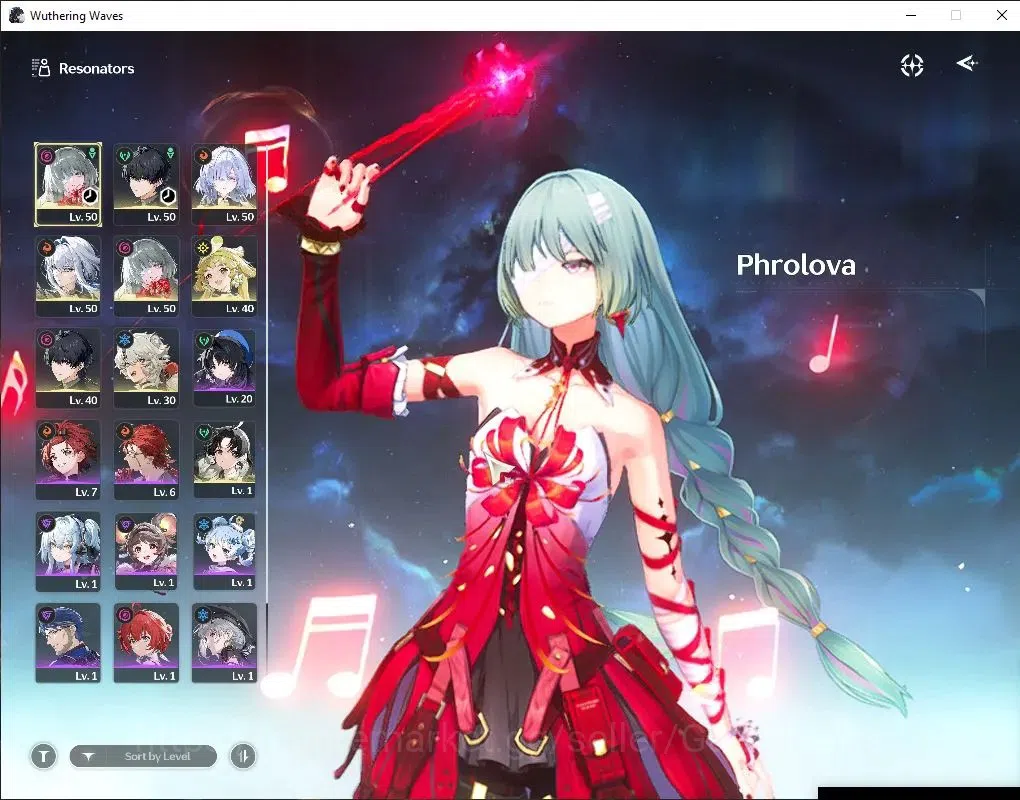
Task: Click the Phrolova character name heading
Action: 796,265
